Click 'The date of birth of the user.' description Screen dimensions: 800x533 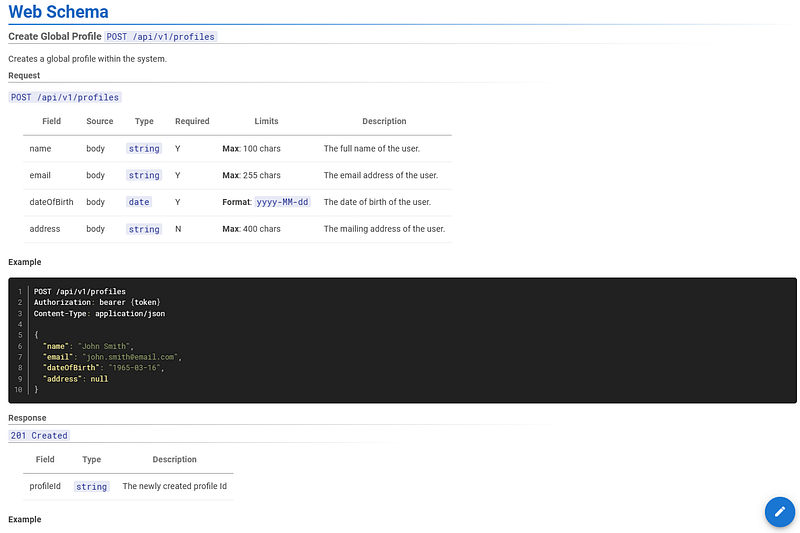coord(377,202)
